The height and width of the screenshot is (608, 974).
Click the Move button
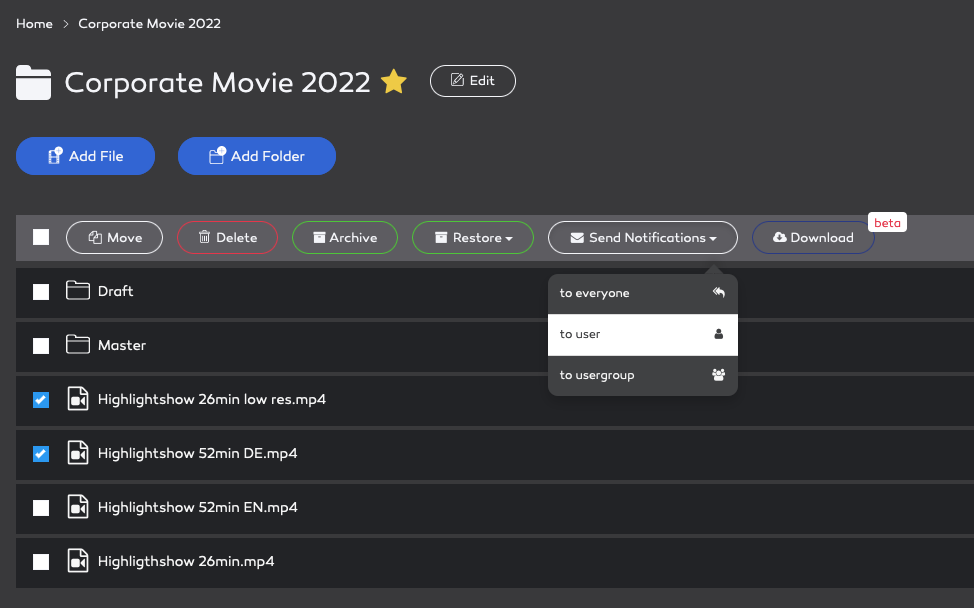click(x=114, y=237)
